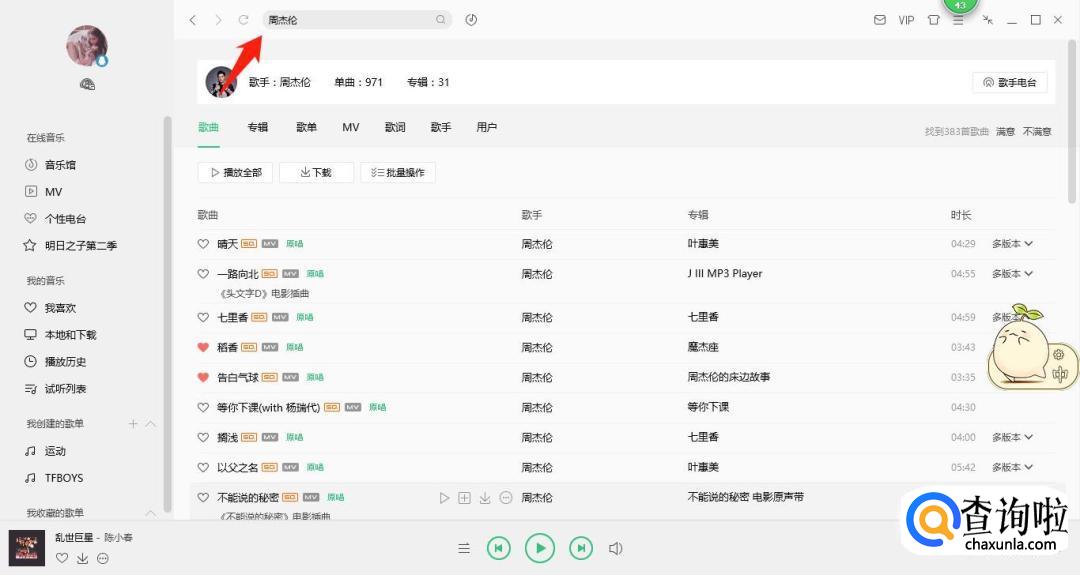Switch to the 歌词 tab
This screenshot has height=575, width=1080.
[x=395, y=127]
